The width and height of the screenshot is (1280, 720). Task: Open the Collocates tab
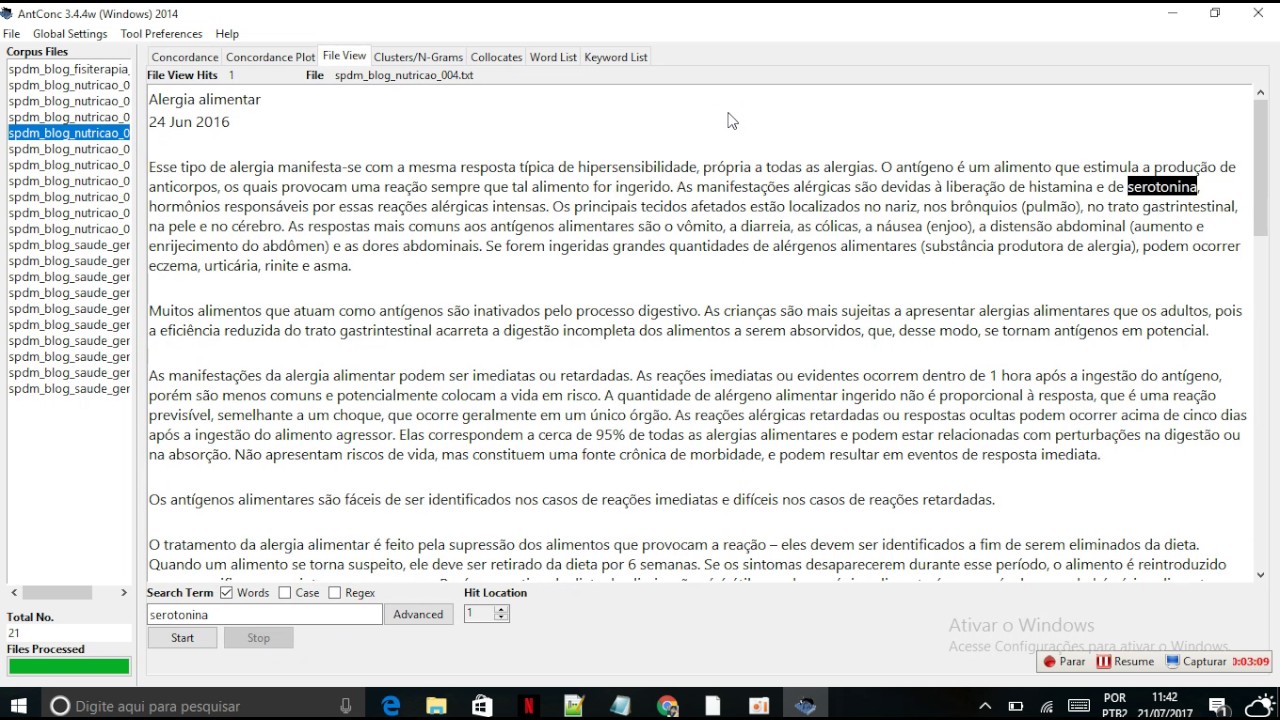coord(496,57)
